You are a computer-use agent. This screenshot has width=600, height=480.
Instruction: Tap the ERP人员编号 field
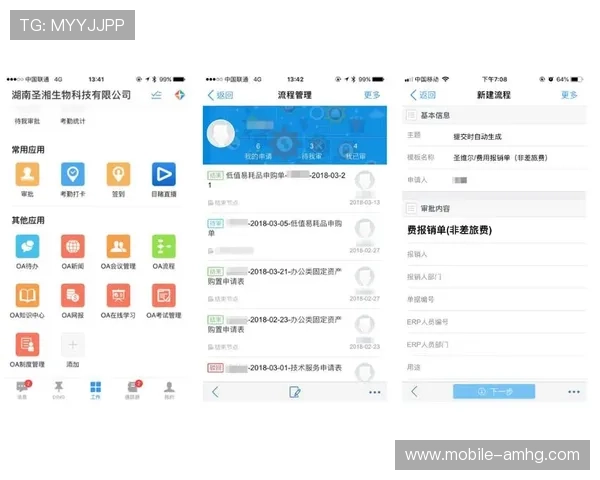point(494,322)
